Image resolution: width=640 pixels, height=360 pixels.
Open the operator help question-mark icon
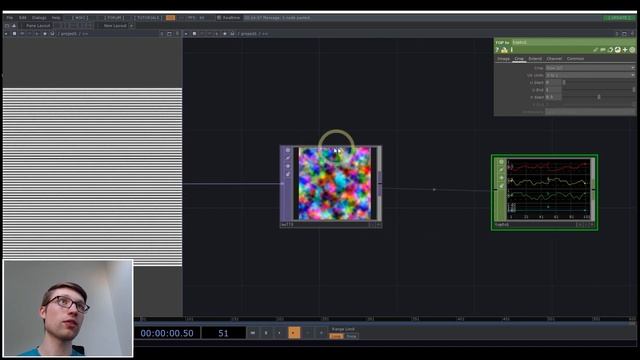(x=497, y=50)
